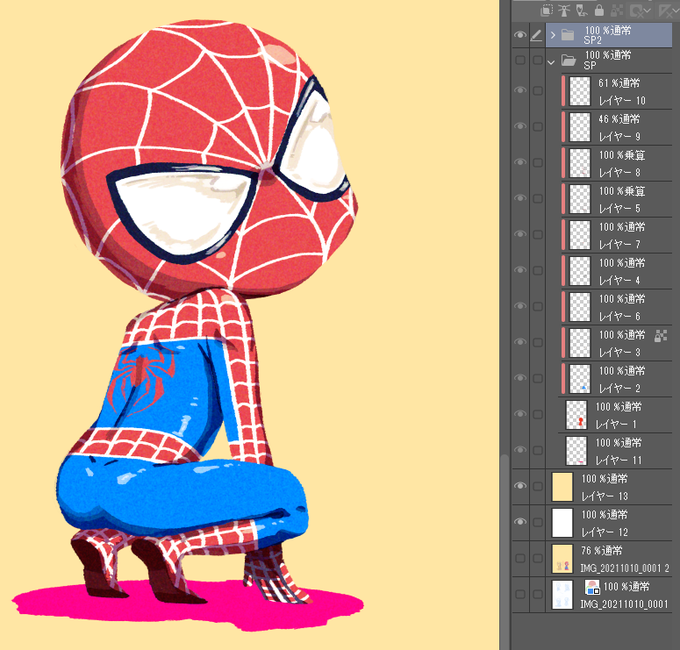This screenshot has height=650, width=680.
Task: Toggle visibility of レイヤー 8
Action: [520, 162]
